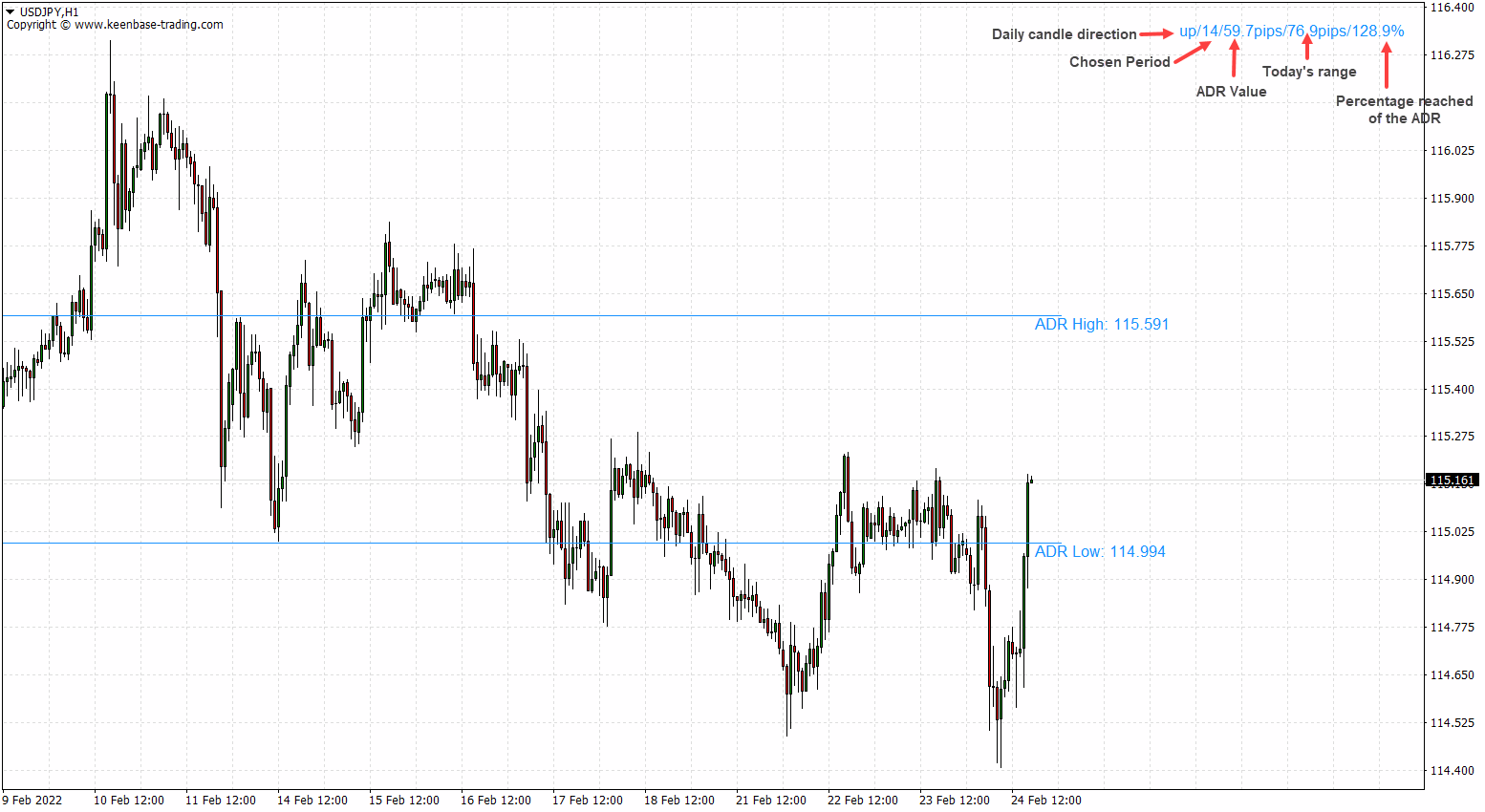1485x812 pixels.
Task: Click price scale value 115.900
Action: (x=1452, y=199)
